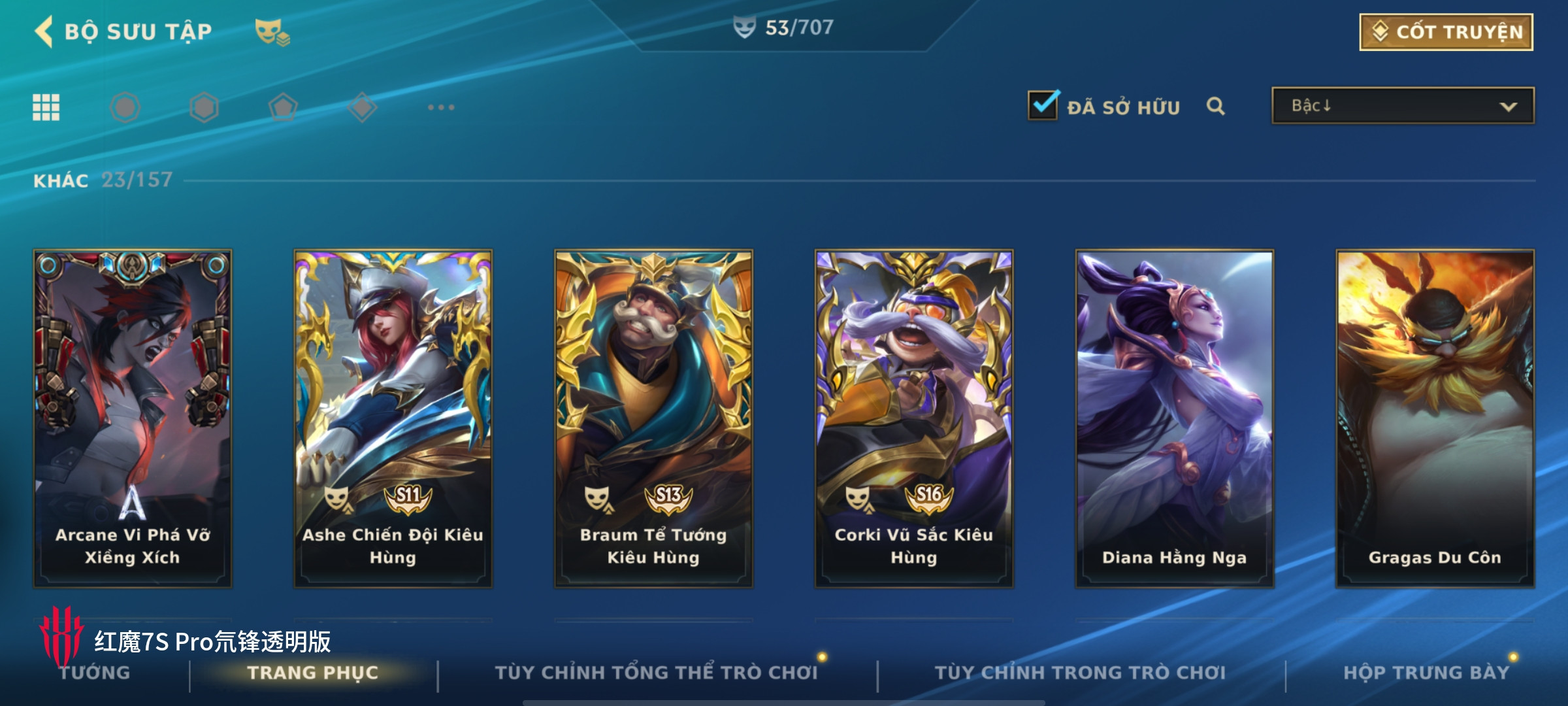Open the Cốt Truyện button
Image resolution: width=1568 pixels, height=706 pixels.
pos(1446,32)
